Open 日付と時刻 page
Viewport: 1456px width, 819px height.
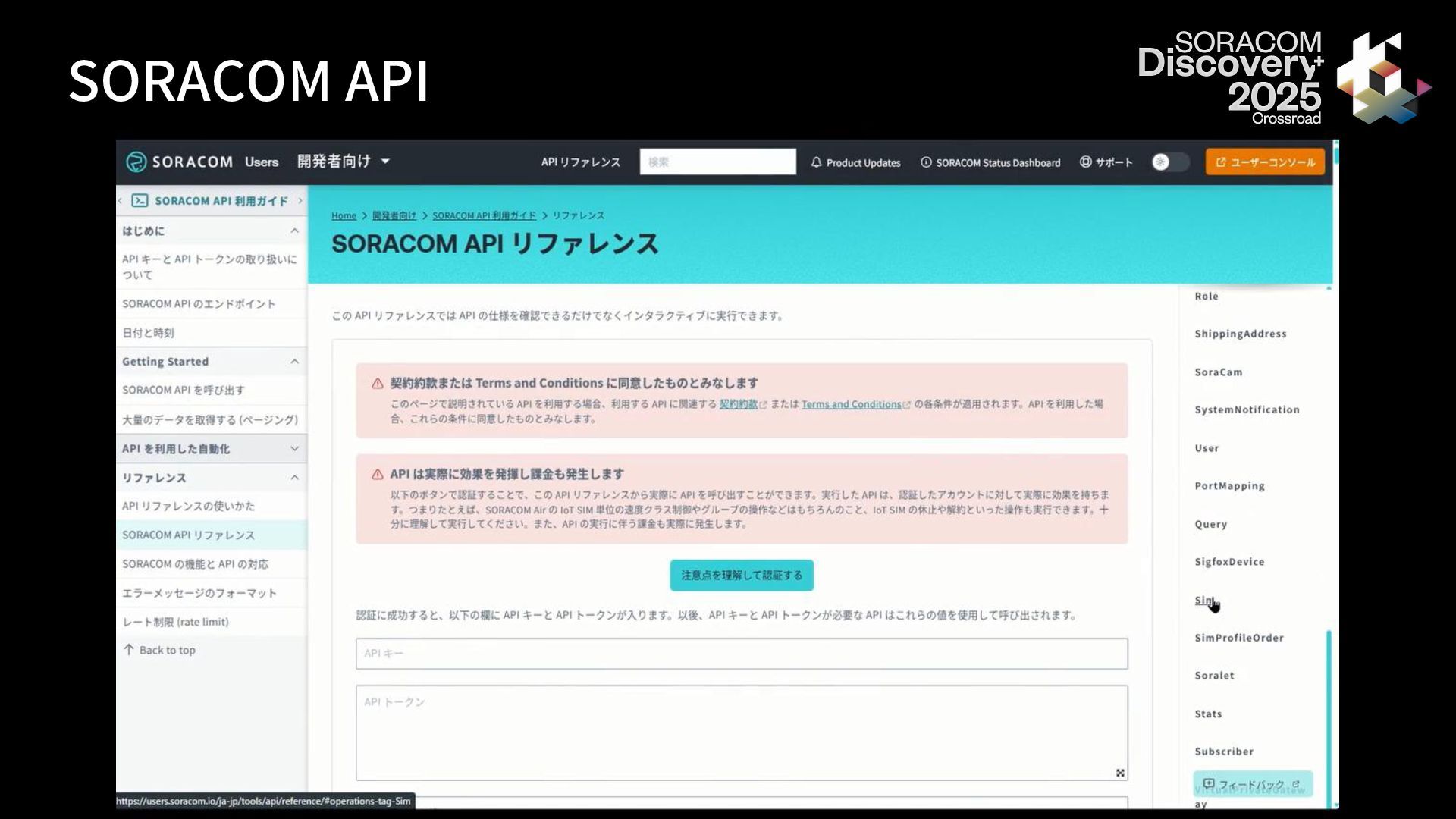(x=211, y=333)
